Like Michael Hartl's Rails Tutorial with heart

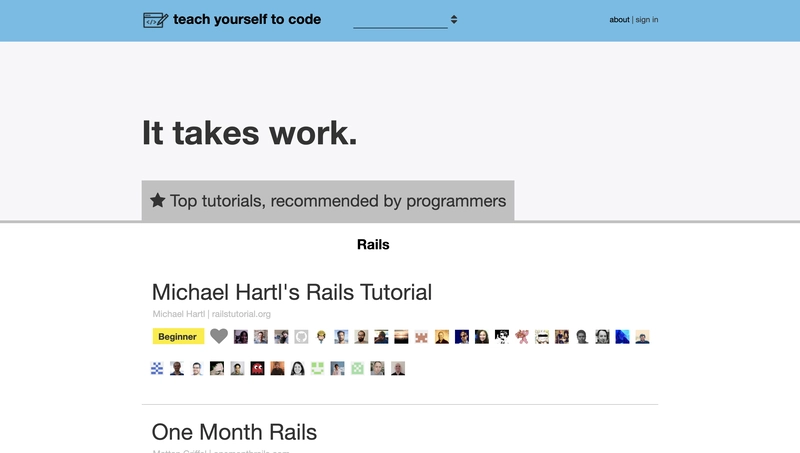tap(219, 336)
